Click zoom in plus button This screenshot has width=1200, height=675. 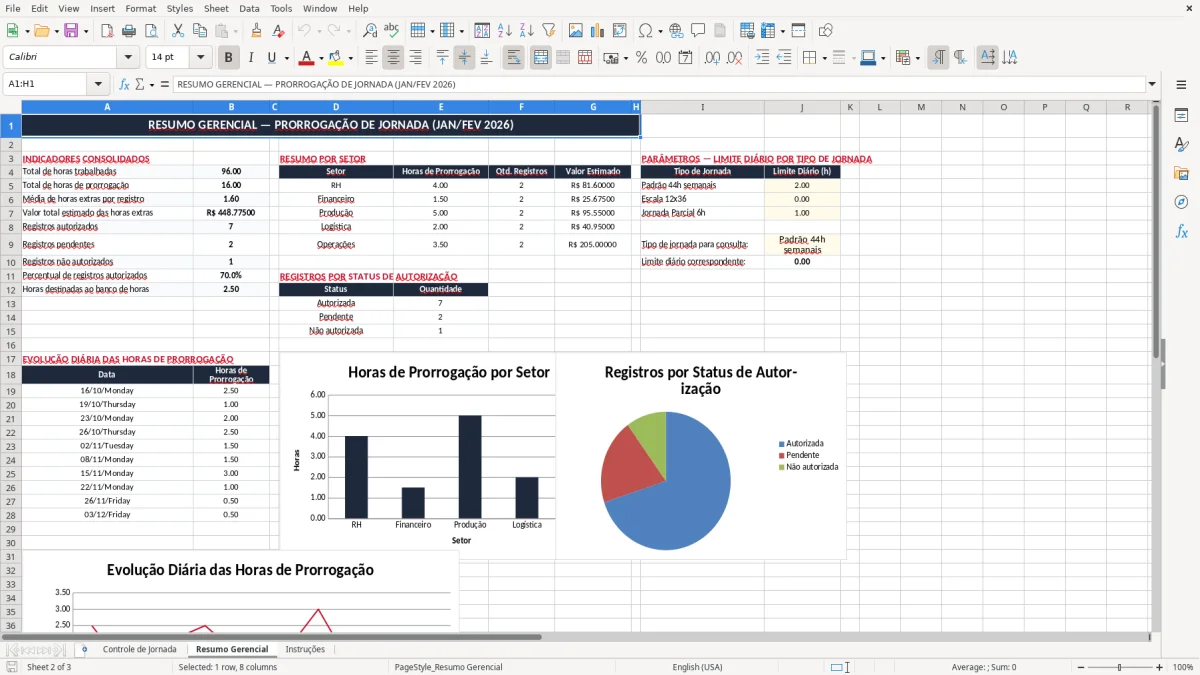tap(1159, 667)
